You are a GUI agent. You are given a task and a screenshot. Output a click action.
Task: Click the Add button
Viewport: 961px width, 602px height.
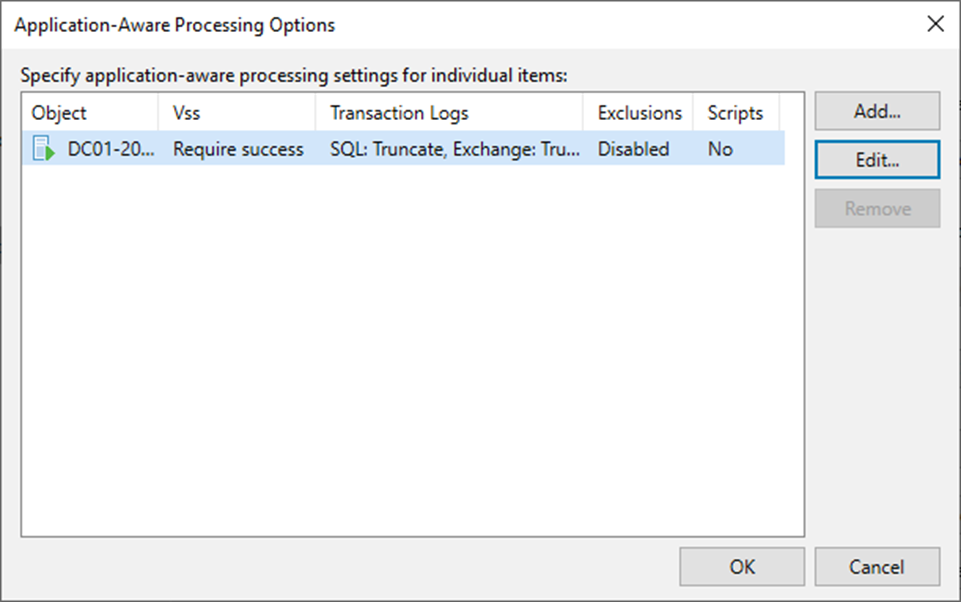877,111
